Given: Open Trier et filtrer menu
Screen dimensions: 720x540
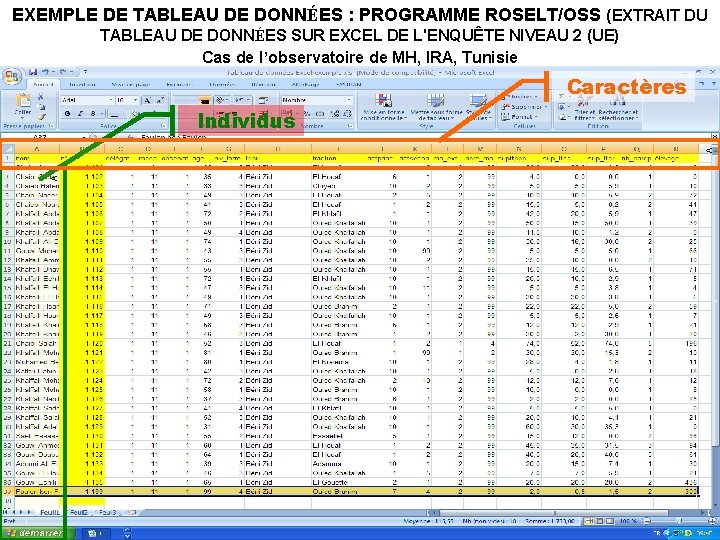Looking at the screenshot, I should (x=584, y=108).
